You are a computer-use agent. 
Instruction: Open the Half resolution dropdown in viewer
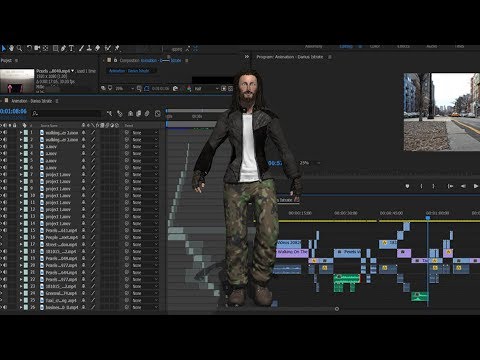(206, 89)
